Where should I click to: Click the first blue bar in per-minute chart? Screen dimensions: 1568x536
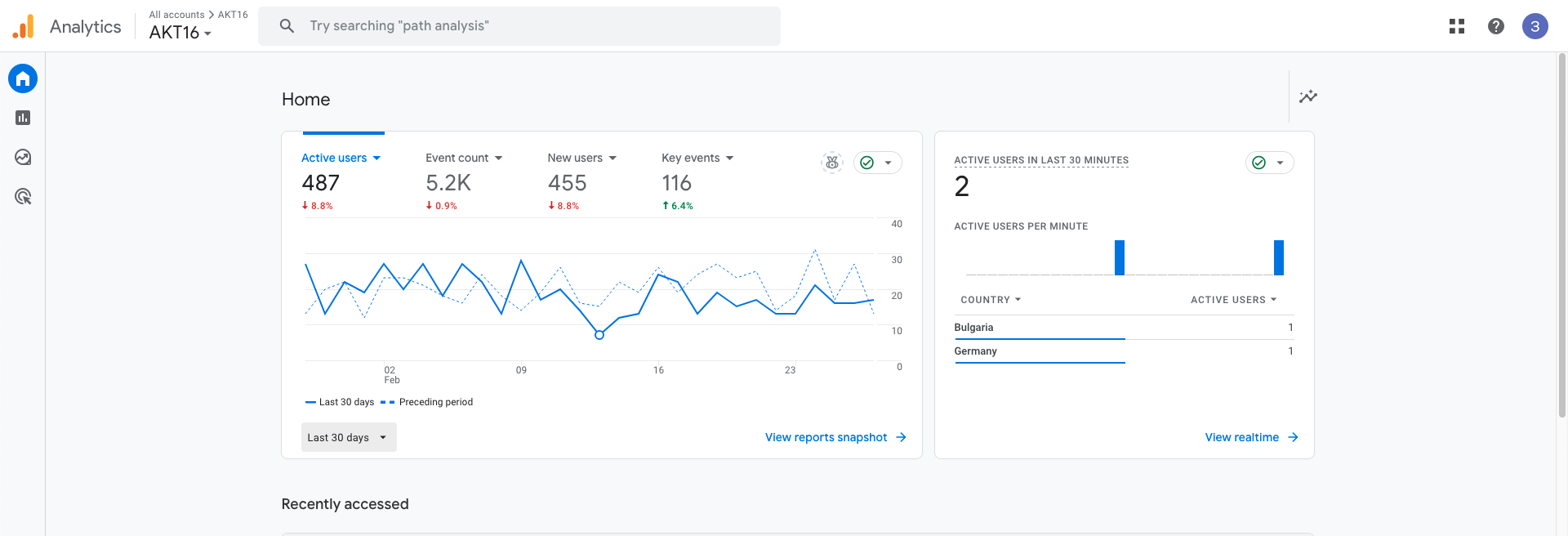pyautogui.click(x=1120, y=257)
